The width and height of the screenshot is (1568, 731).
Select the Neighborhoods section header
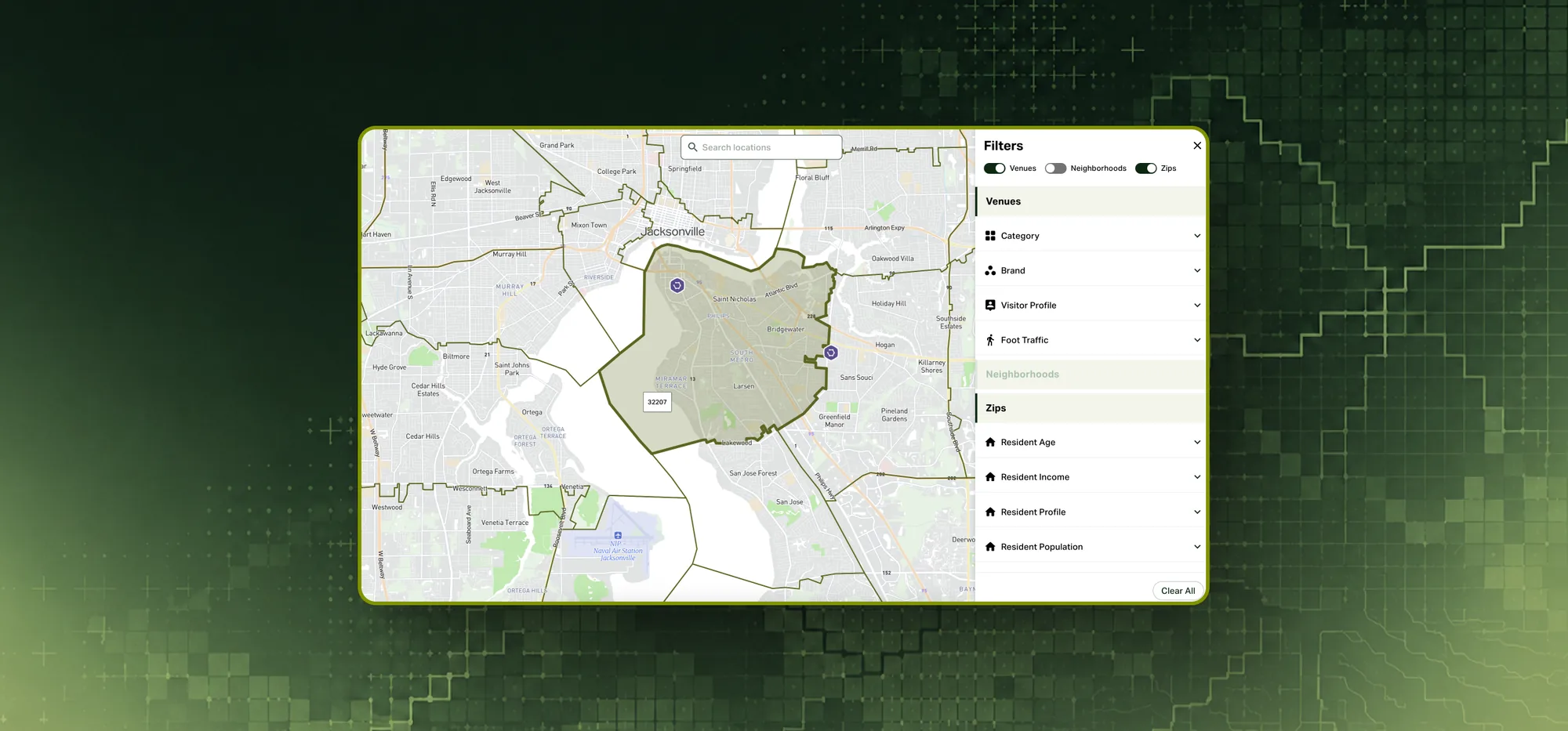point(1090,375)
